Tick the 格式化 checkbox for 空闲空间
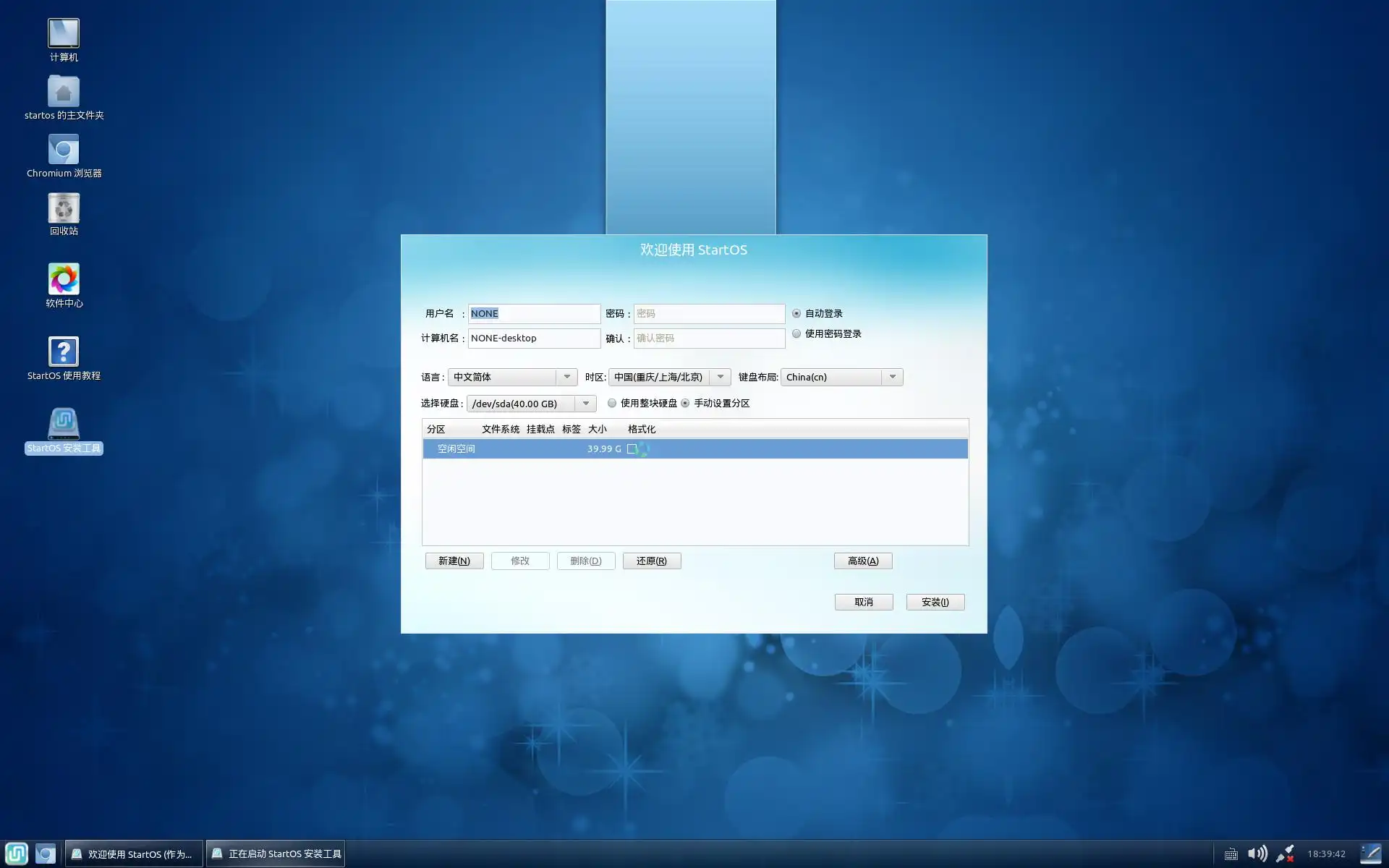 tap(632, 448)
